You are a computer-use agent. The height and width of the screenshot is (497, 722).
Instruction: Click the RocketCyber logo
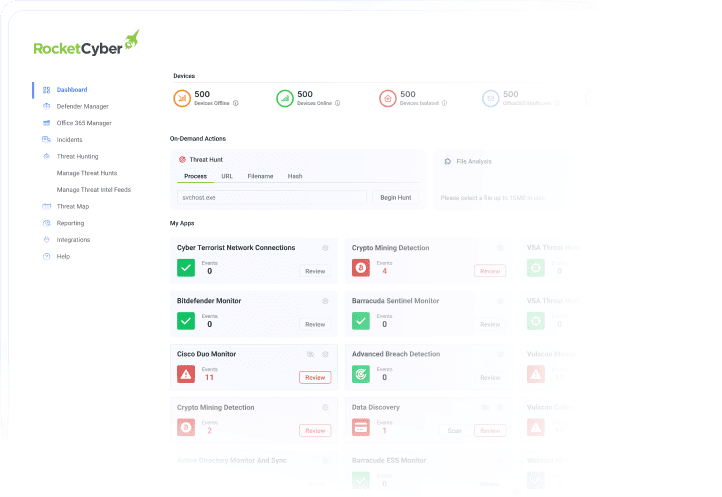[x=86, y=45]
